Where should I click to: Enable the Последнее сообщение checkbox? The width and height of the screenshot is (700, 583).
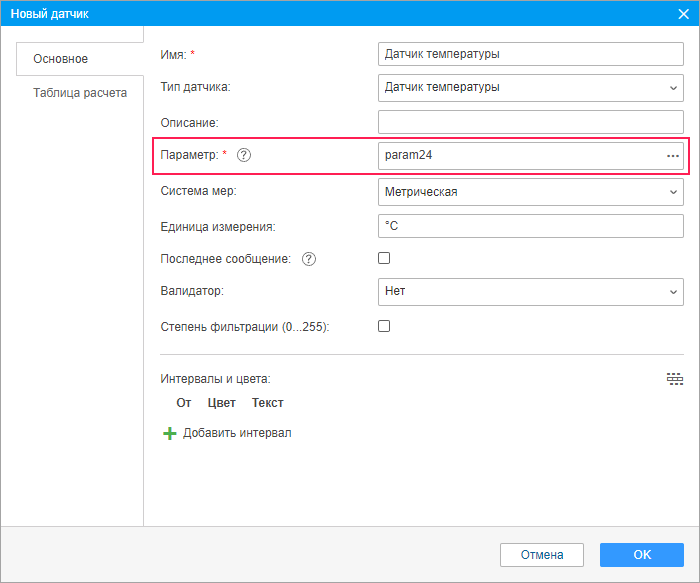pyautogui.click(x=384, y=258)
